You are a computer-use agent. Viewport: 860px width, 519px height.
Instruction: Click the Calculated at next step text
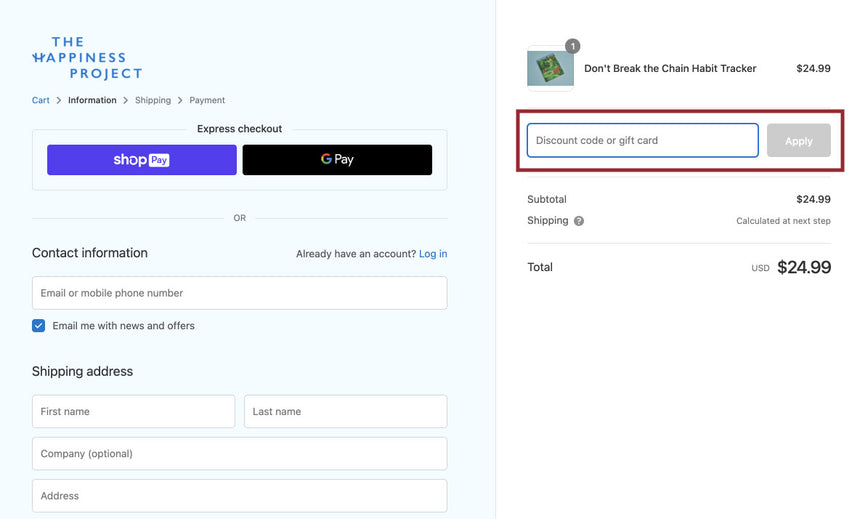click(783, 221)
